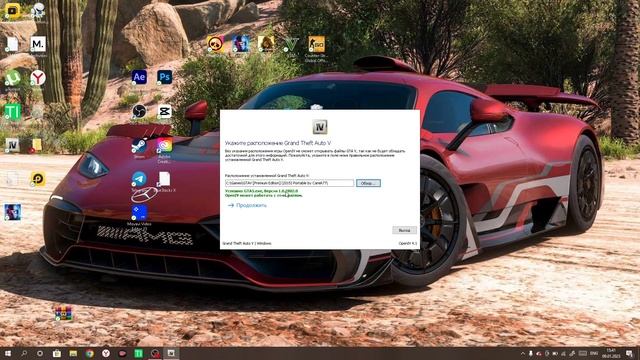Open OBS Studio desktop shortcut
This screenshot has height=360, width=640.
139,111
